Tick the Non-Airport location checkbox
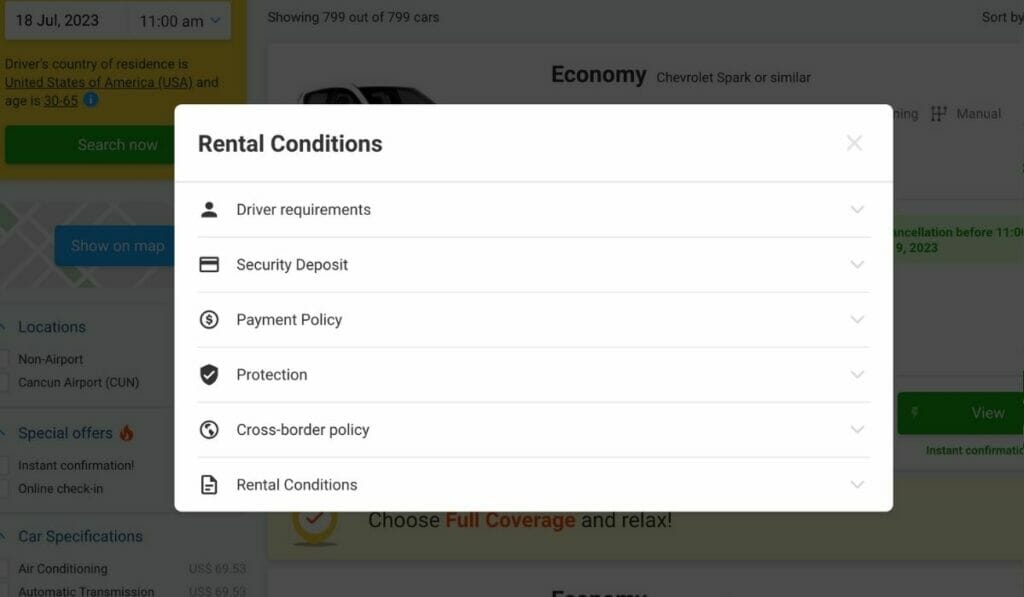Image resolution: width=1024 pixels, height=597 pixels. point(5,359)
